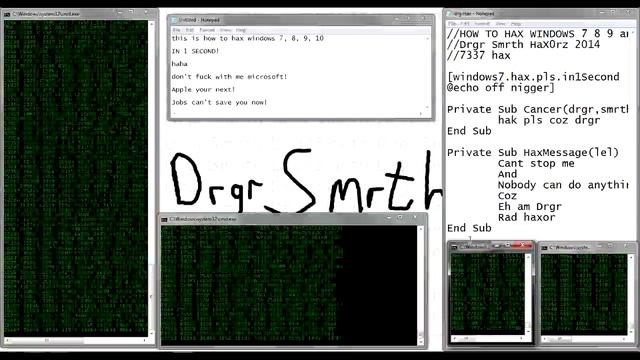The width and height of the screenshot is (640, 360).
Task: Click scroll-up arrow in small inactive Command Prompt
Action: click(631, 258)
